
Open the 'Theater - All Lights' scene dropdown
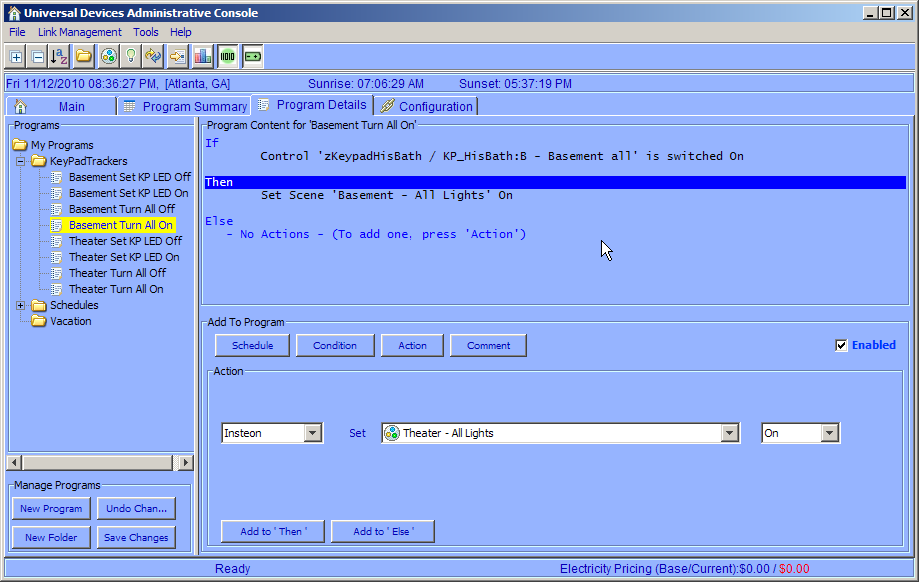[x=730, y=433]
